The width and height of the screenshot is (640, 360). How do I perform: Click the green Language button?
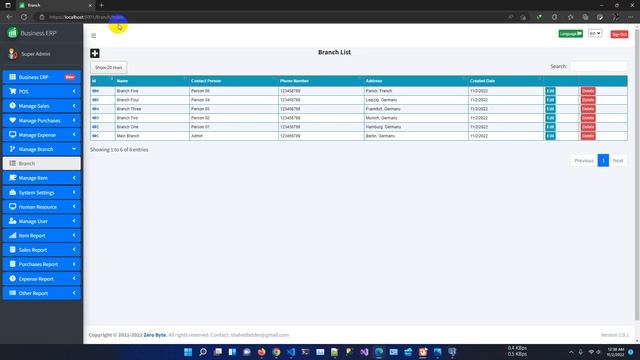(571, 33)
